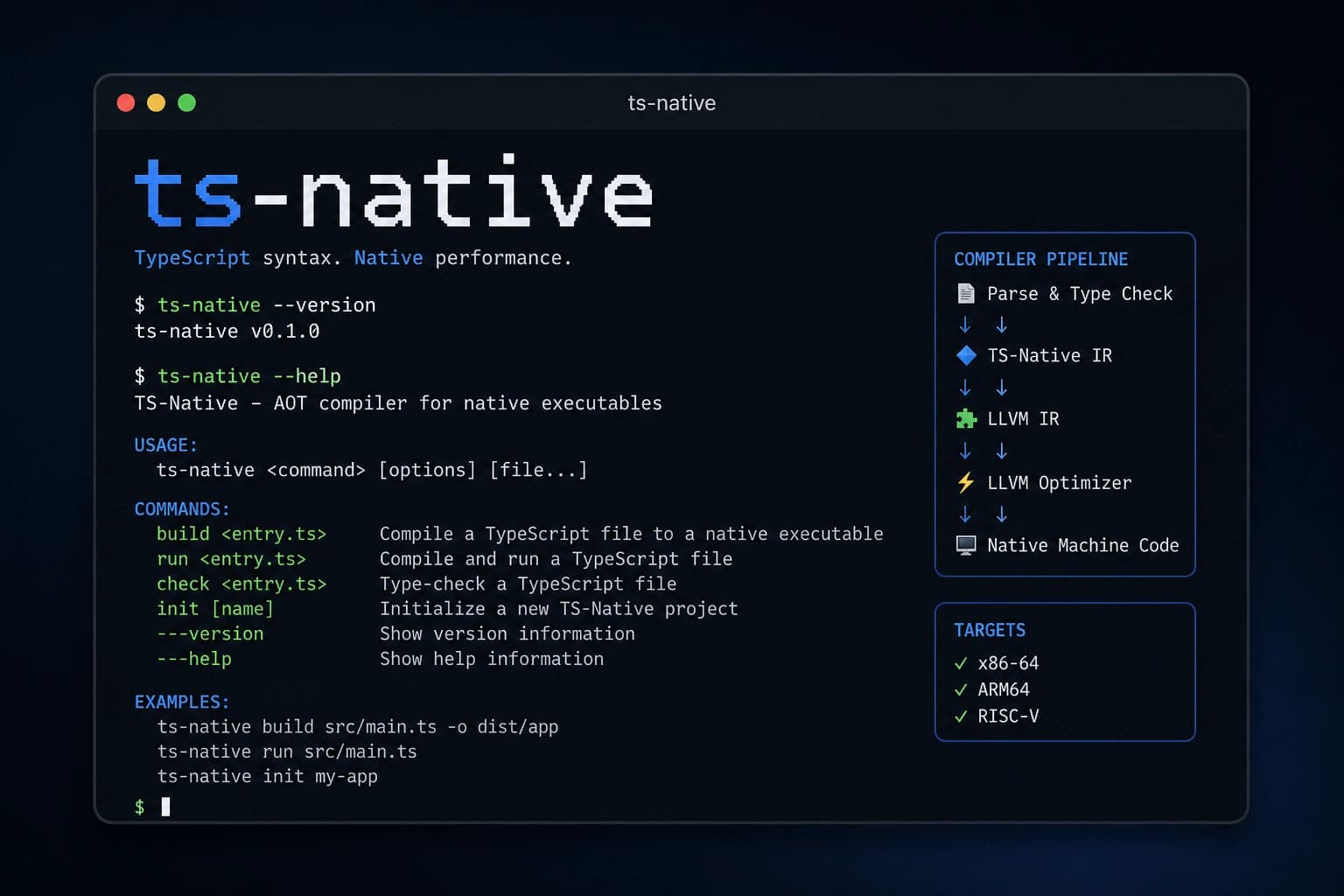Click the lightning bolt icon beside LLVM Optimizer
Image resolution: width=1344 pixels, height=896 pixels.
coord(966,482)
